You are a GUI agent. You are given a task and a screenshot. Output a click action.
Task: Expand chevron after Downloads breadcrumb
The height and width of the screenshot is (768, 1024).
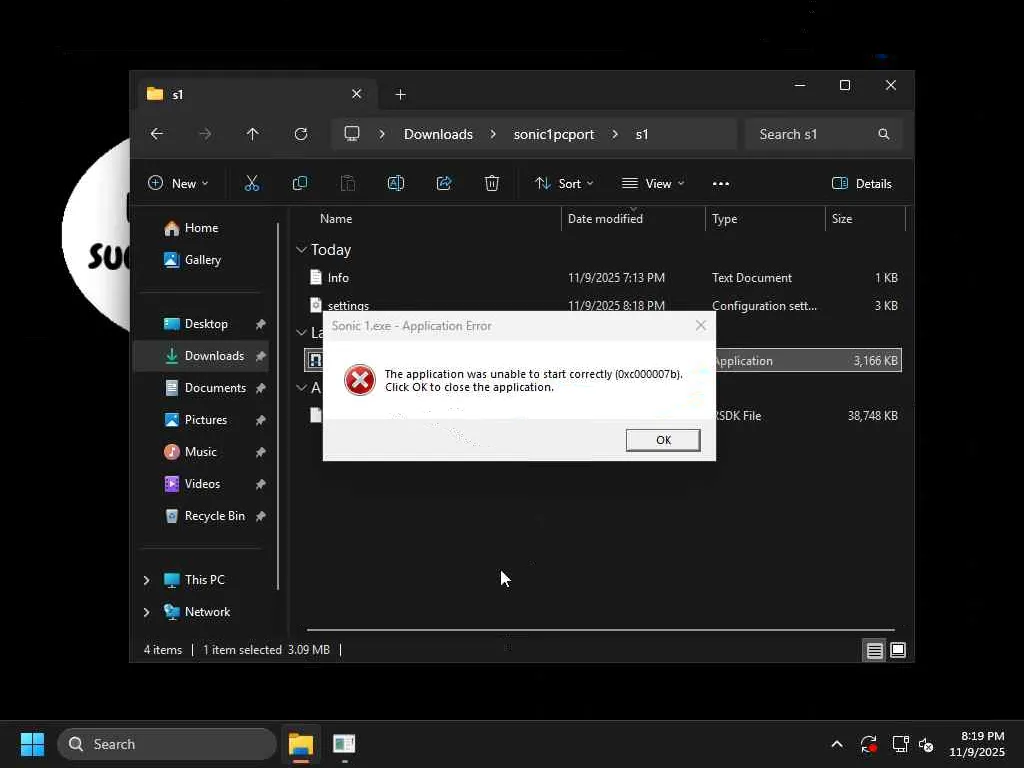pos(493,134)
